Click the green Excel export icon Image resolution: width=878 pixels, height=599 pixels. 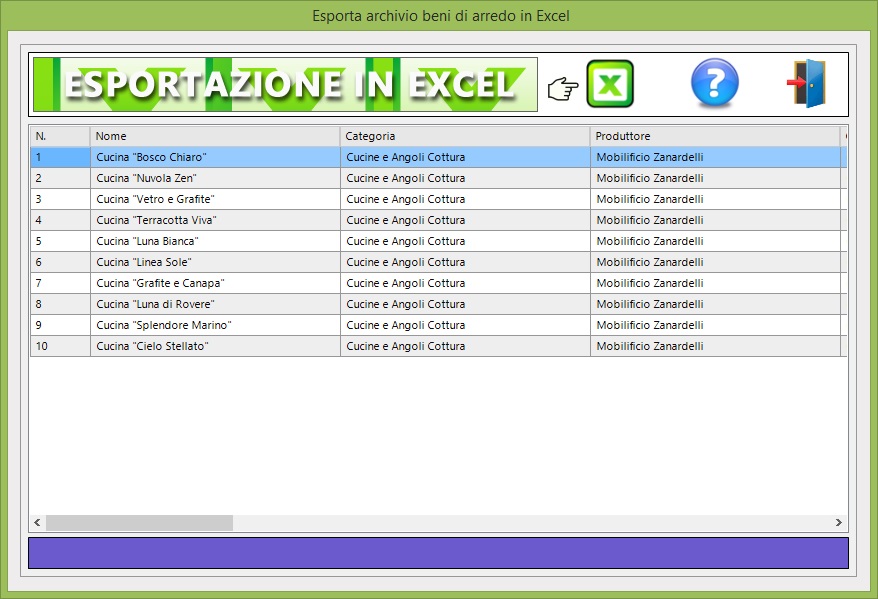610,84
